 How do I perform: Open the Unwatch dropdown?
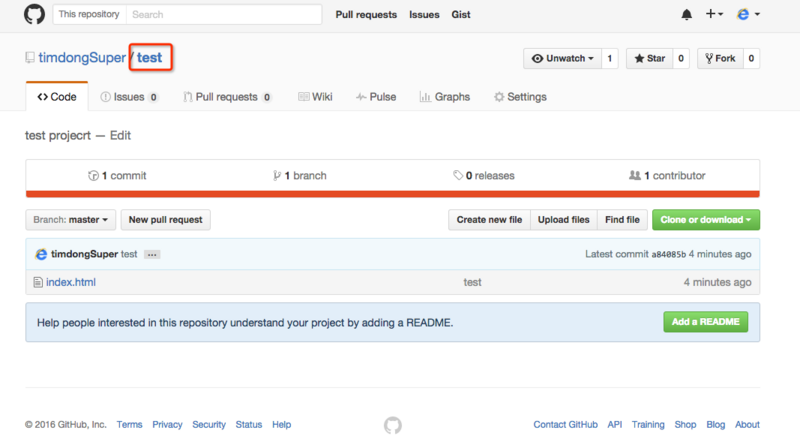click(x=562, y=58)
